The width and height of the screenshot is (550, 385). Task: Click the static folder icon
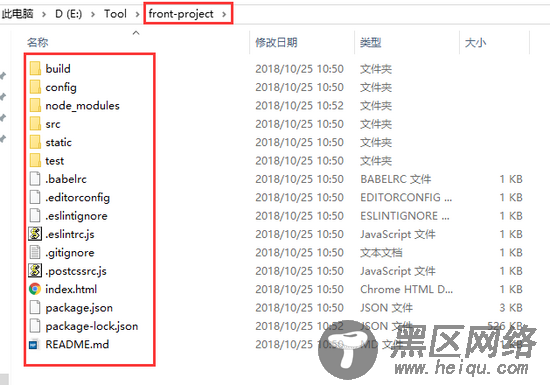click(35, 142)
